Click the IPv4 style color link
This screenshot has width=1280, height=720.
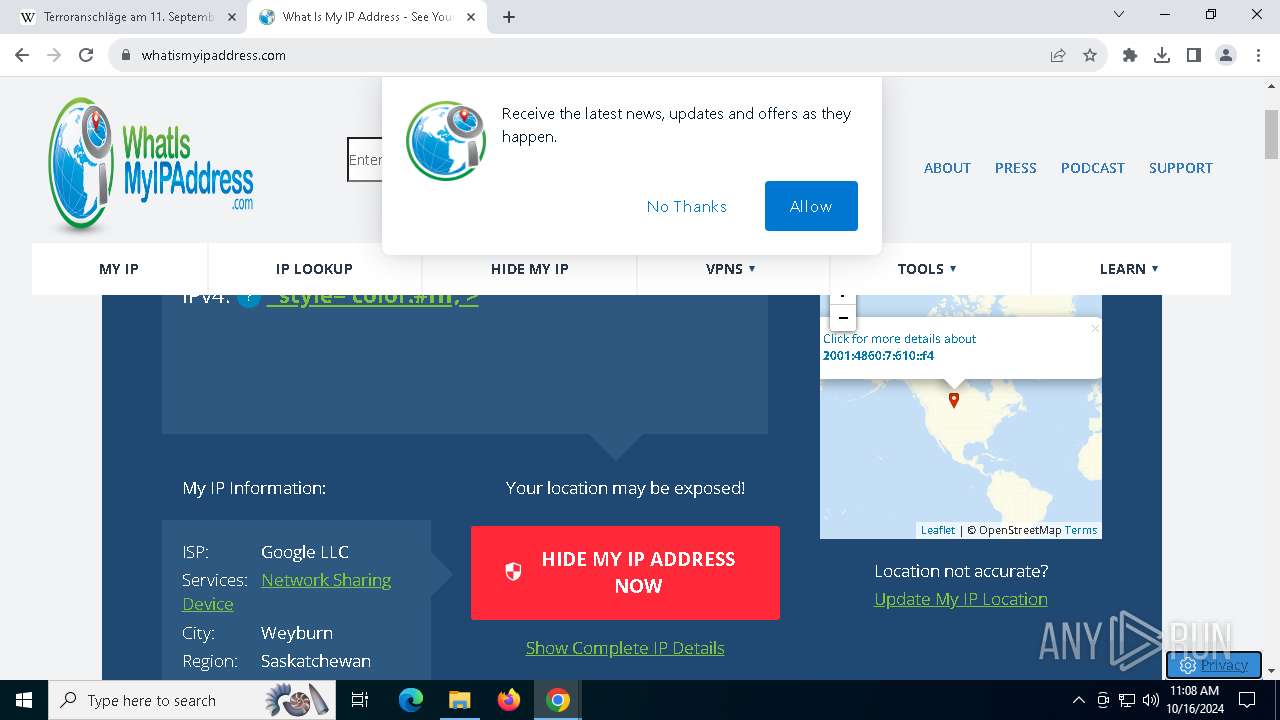tap(373, 299)
